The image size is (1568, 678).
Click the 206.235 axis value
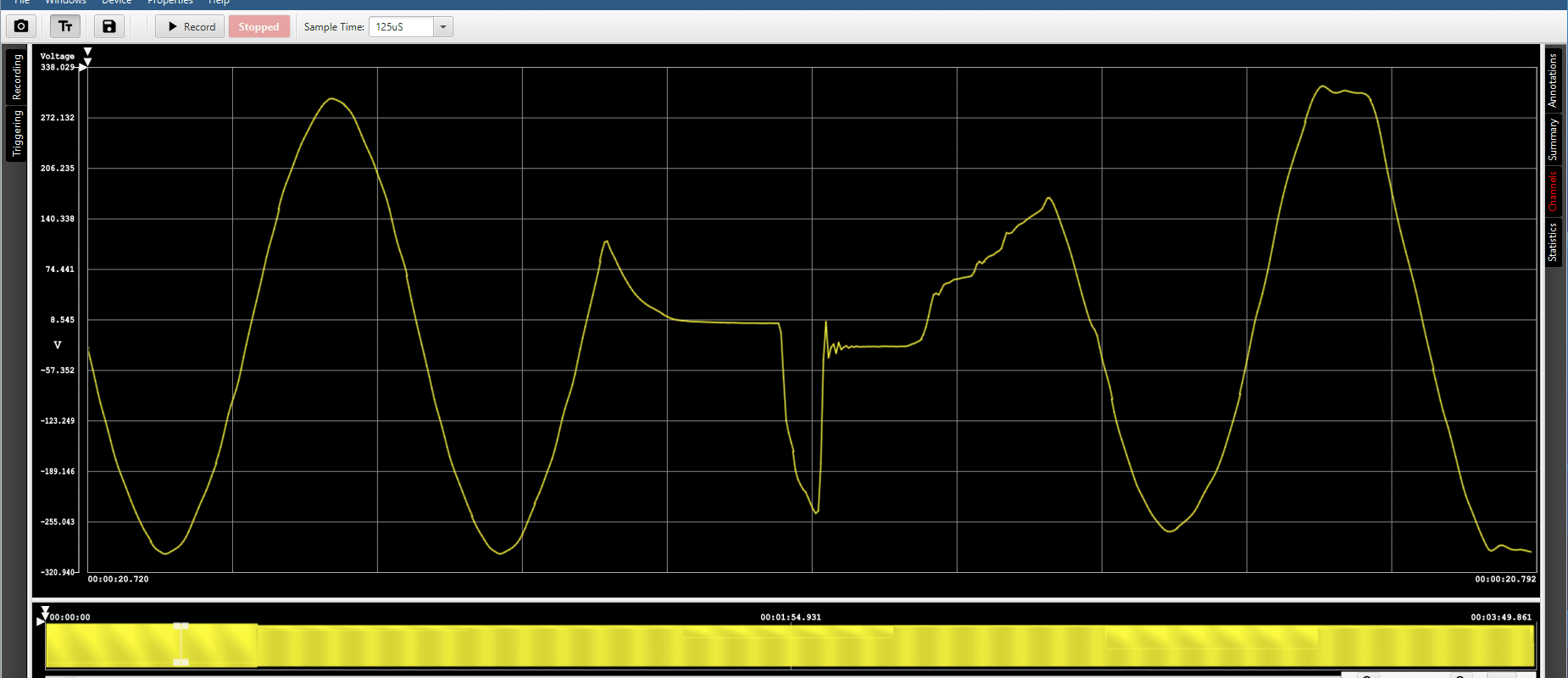pyautogui.click(x=58, y=168)
